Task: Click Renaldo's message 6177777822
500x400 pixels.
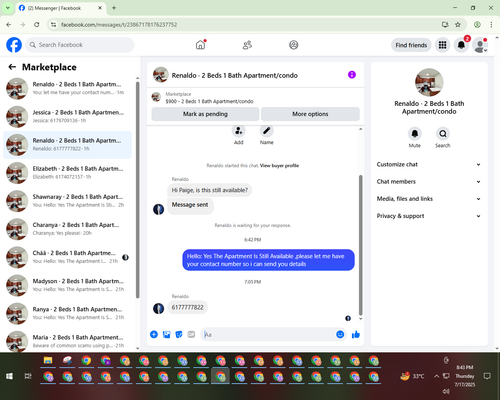Action: pyautogui.click(x=188, y=307)
